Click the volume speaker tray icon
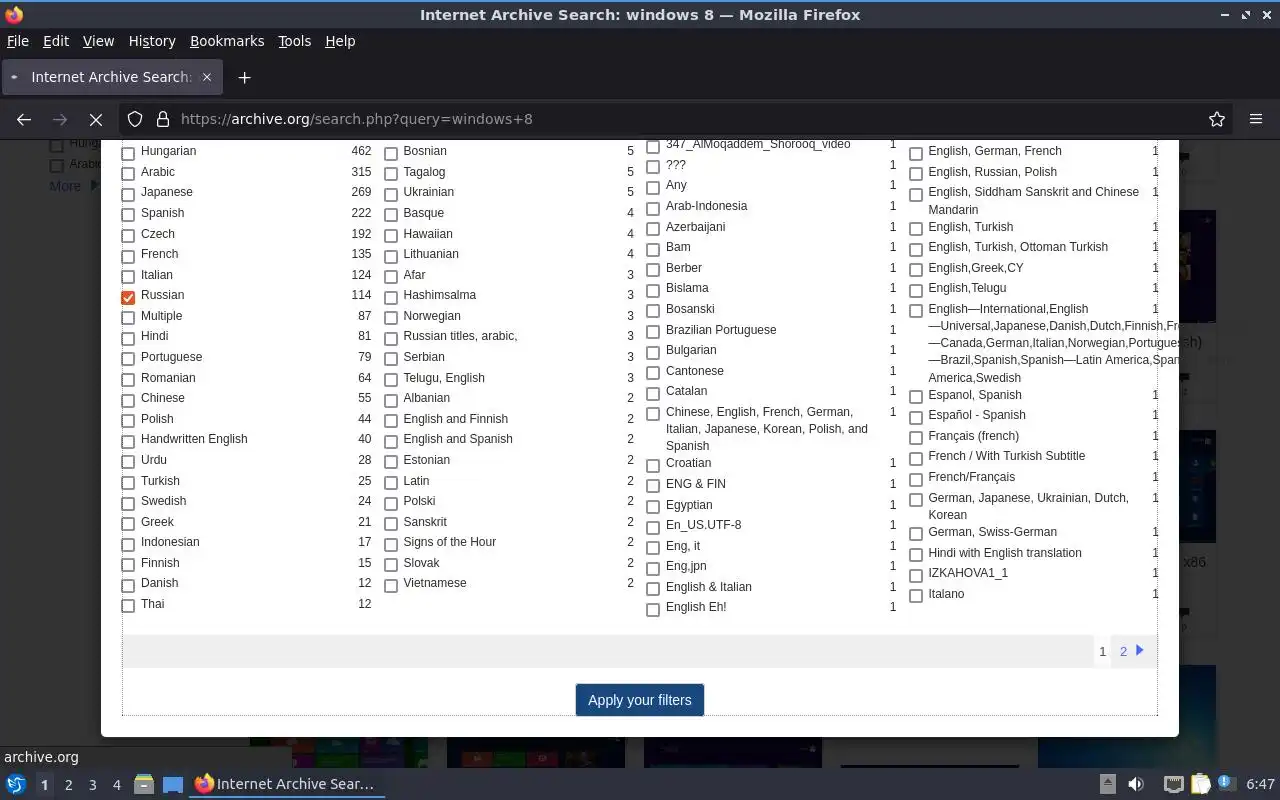The width and height of the screenshot is (1280, 800). (1136, 784)
